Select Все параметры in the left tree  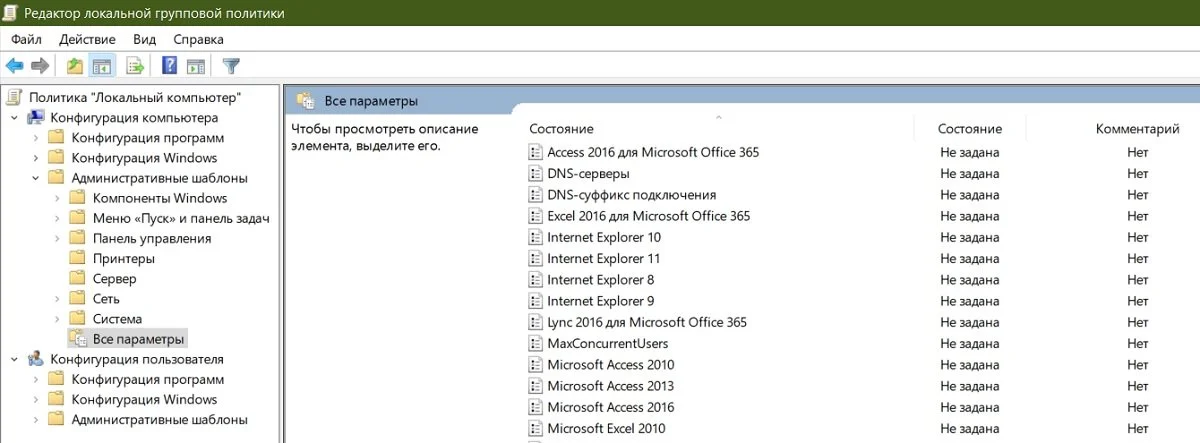(139, 339)
